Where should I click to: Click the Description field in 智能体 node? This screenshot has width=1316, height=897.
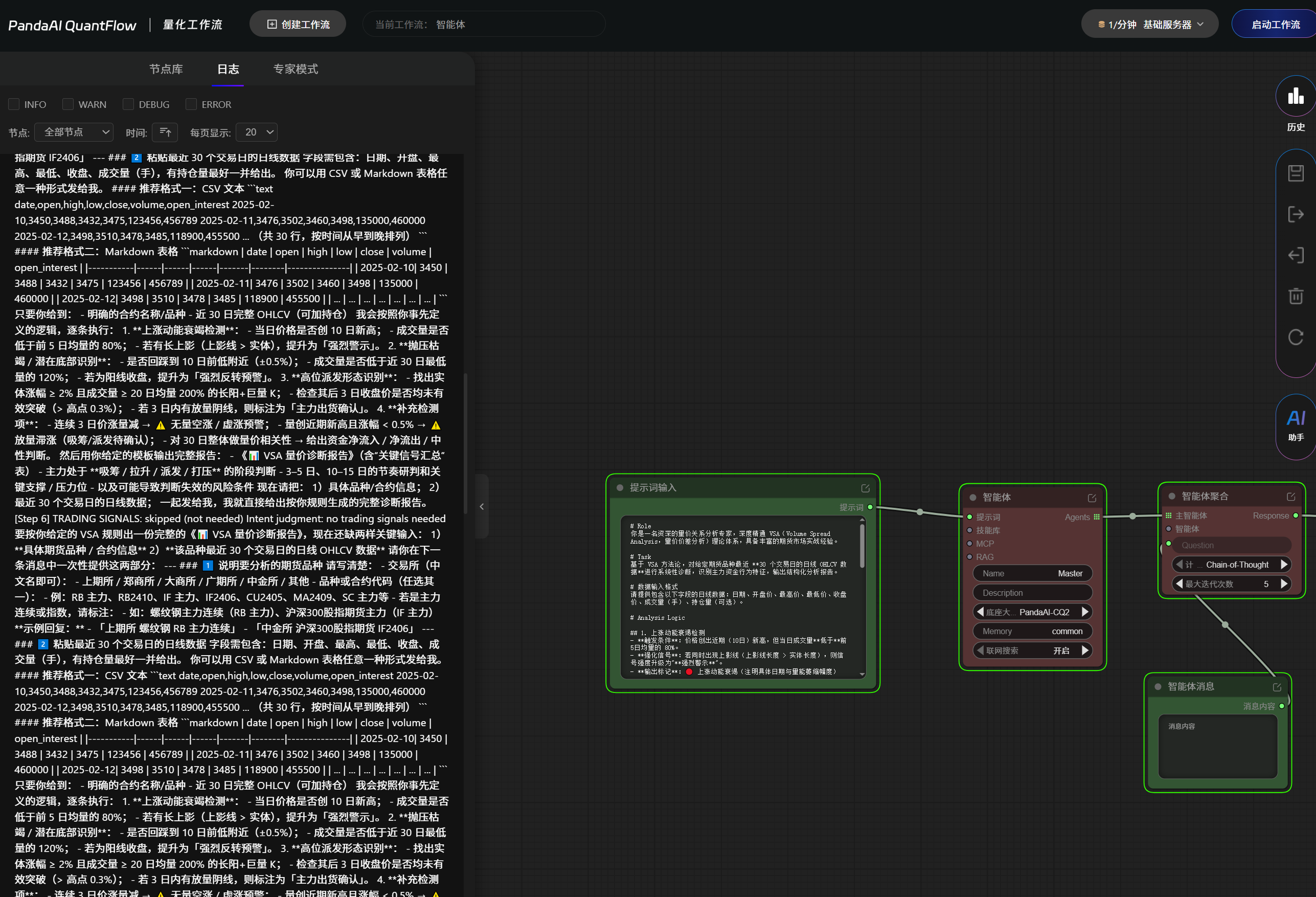point(1032,592)
